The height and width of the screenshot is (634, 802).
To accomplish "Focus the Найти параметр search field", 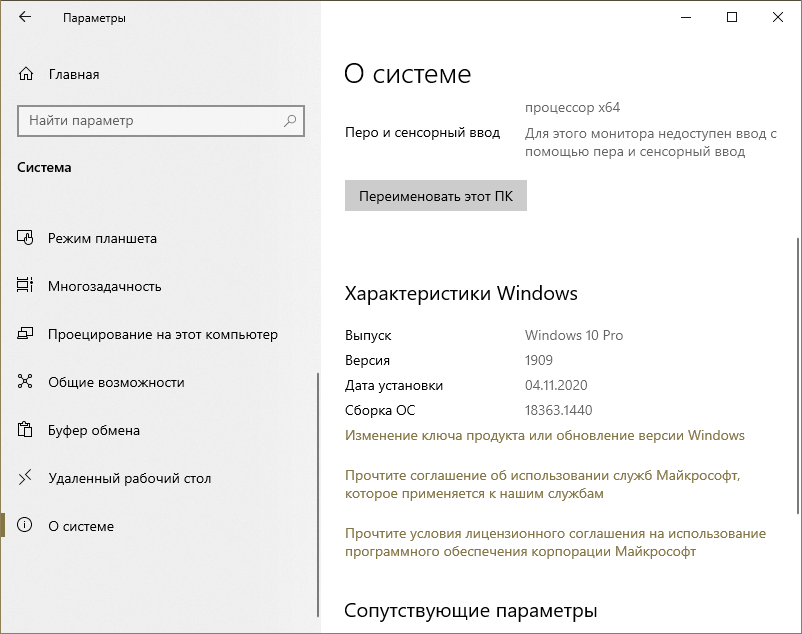I will 150,121.
